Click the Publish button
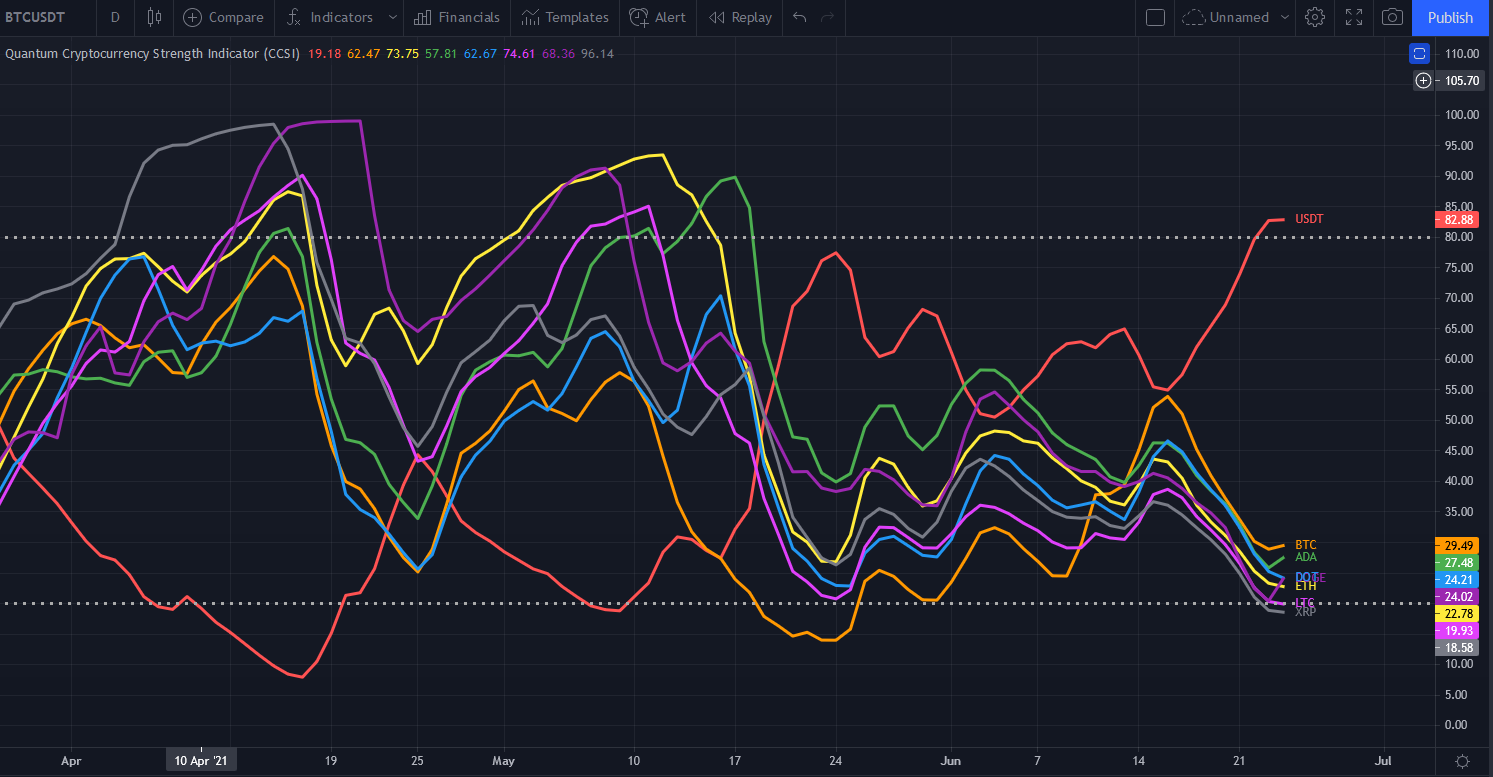1493x777 pixels. coord(1450,17)
